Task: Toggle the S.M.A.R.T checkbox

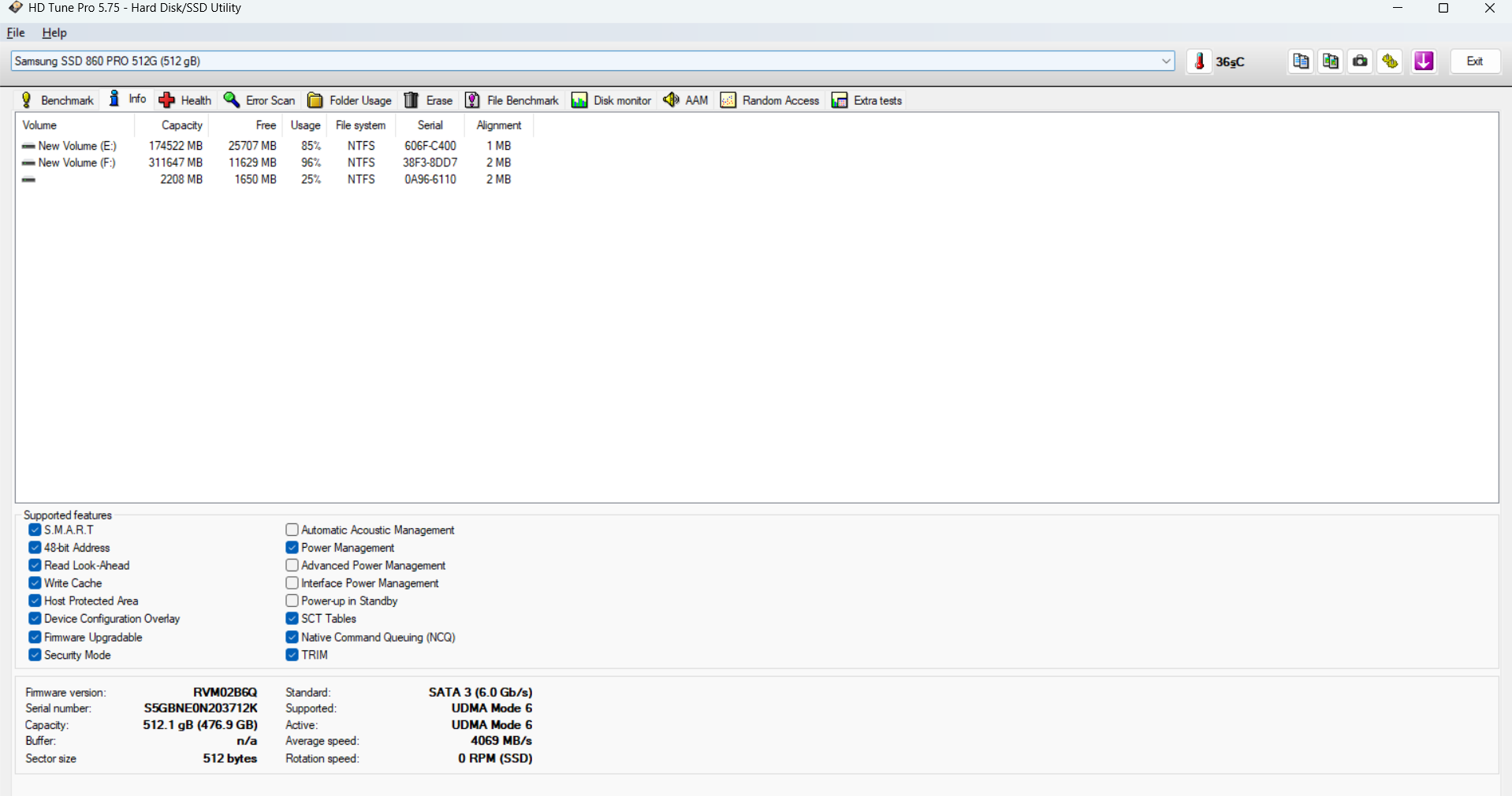Action: [x=35, y=530]
